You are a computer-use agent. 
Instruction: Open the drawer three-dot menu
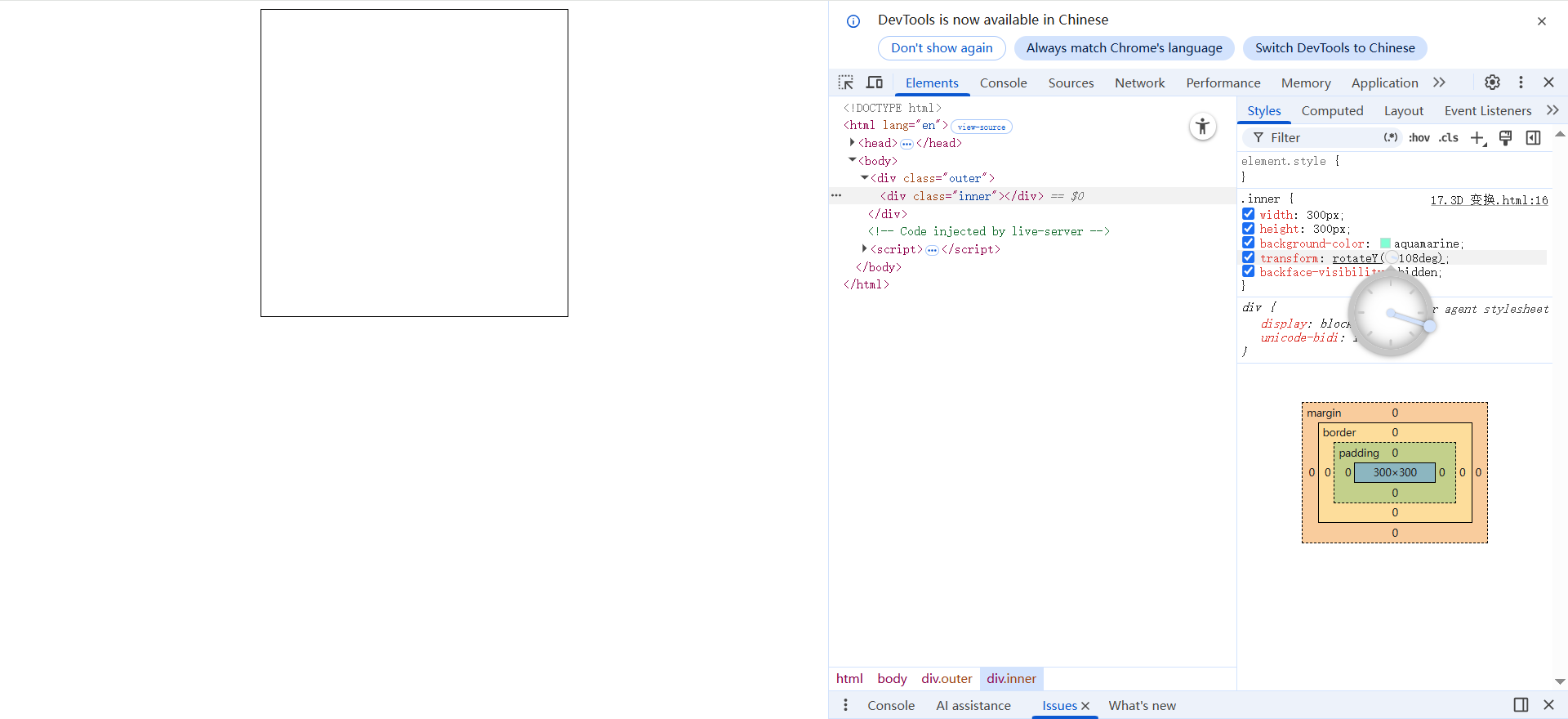(845, 705)
